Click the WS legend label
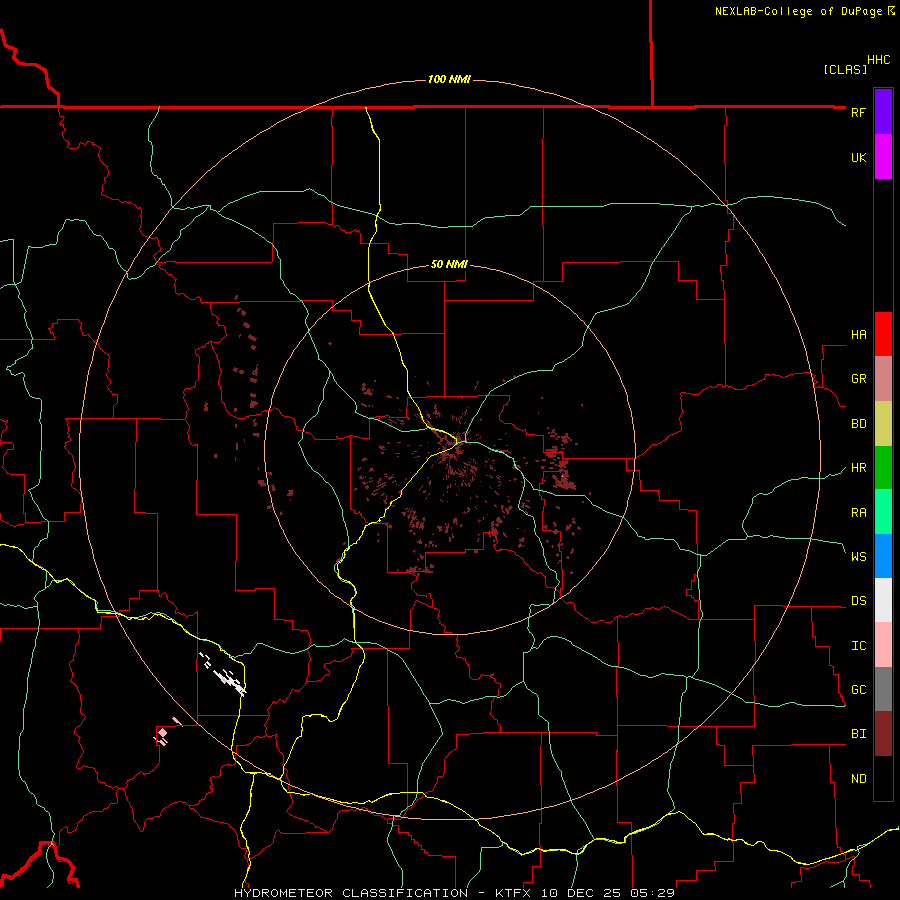 (858, 556)
